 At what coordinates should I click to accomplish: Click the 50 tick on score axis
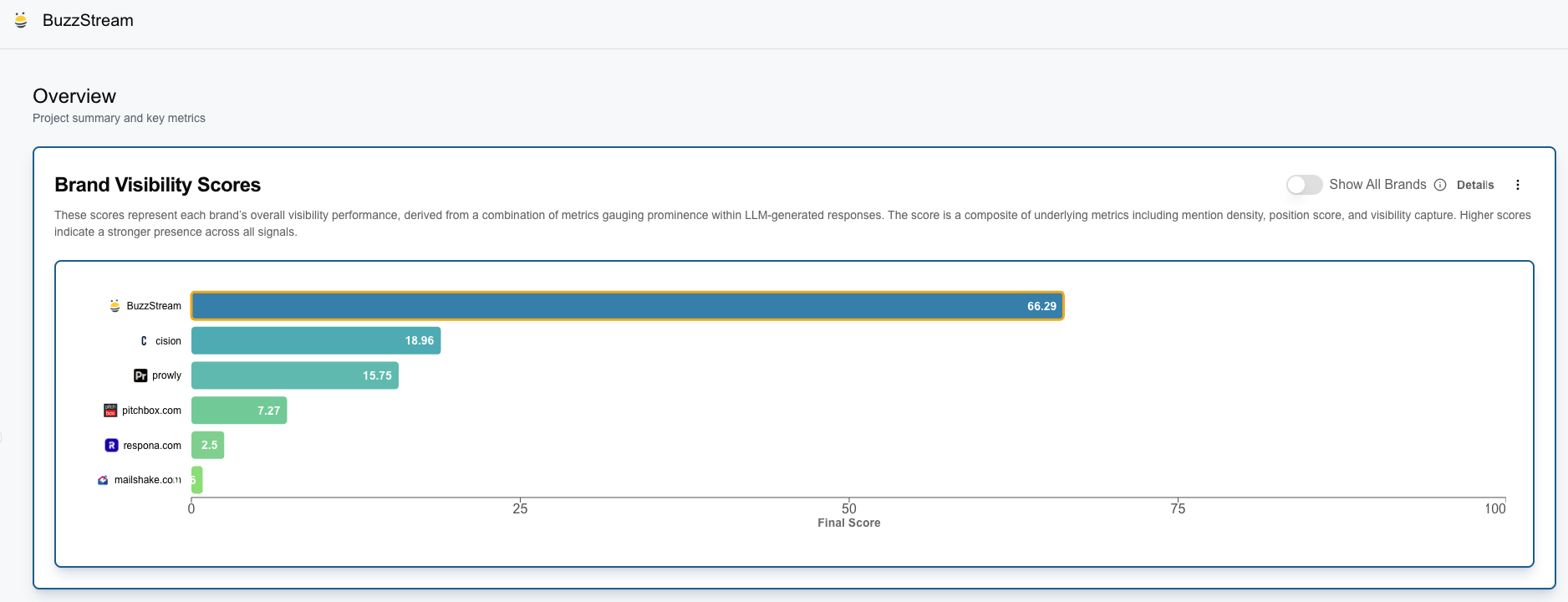click(x=848, y=508)
